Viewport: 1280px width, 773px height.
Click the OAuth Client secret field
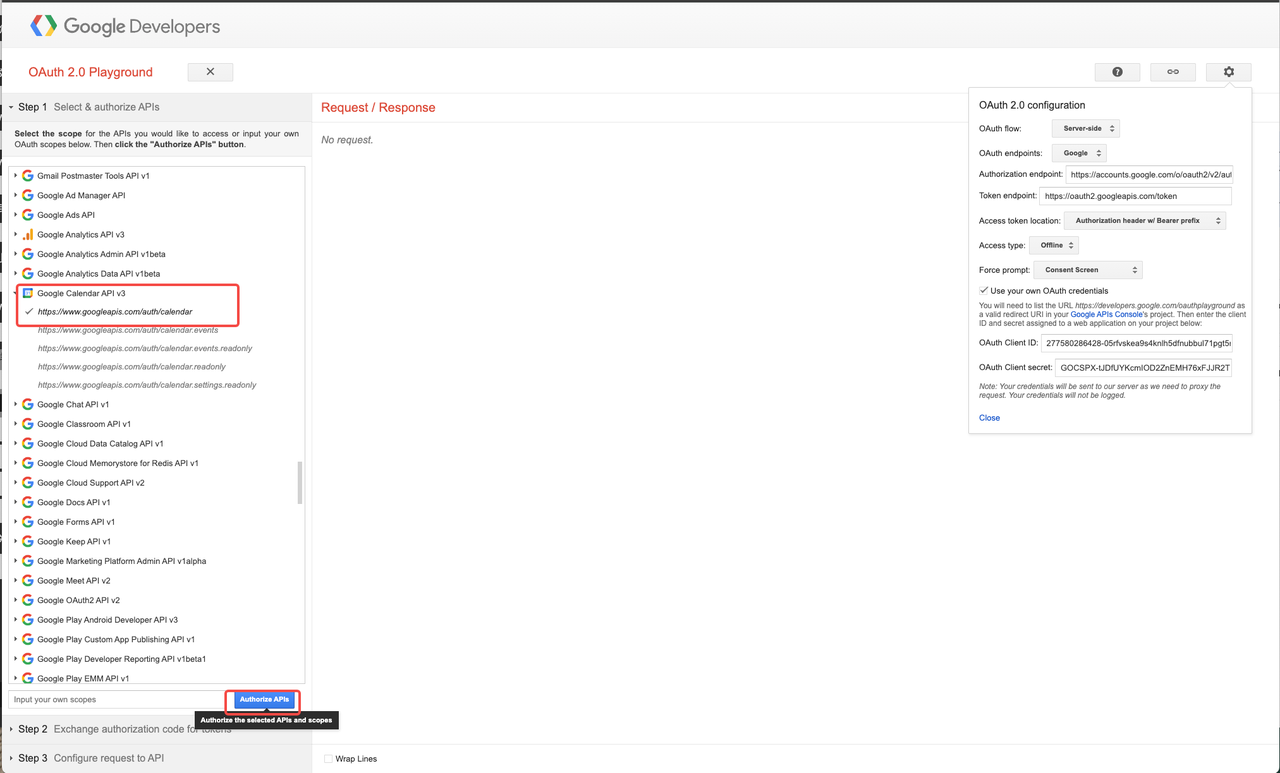point(1144,368)
